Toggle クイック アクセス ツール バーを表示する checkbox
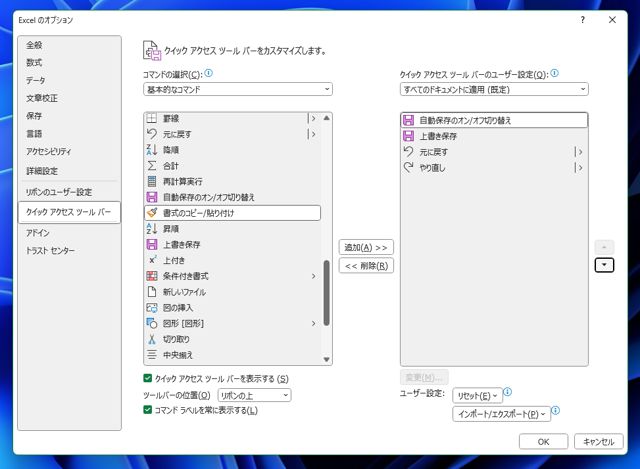 [x=148, y=378]
